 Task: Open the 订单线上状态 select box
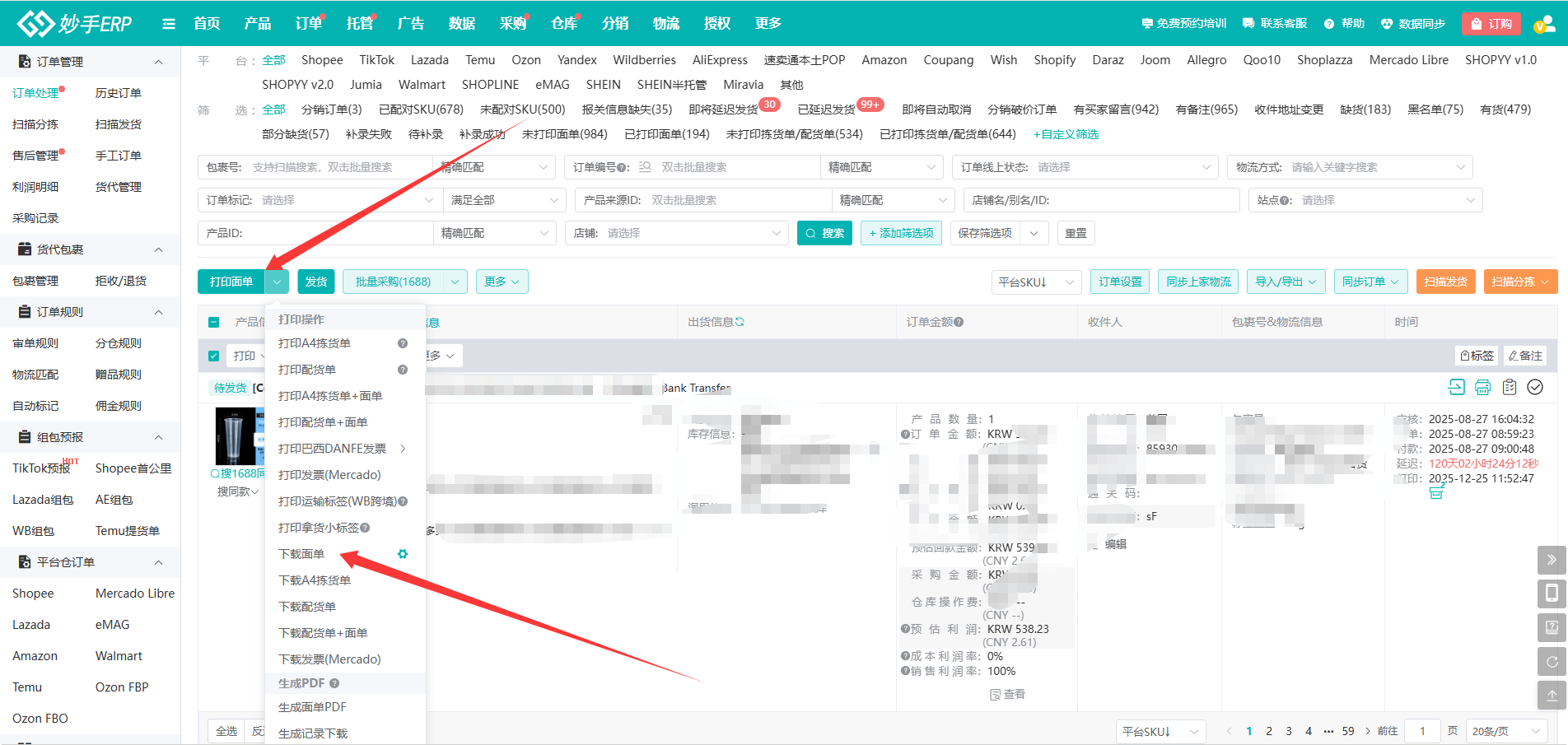[x=1085, y=167]
